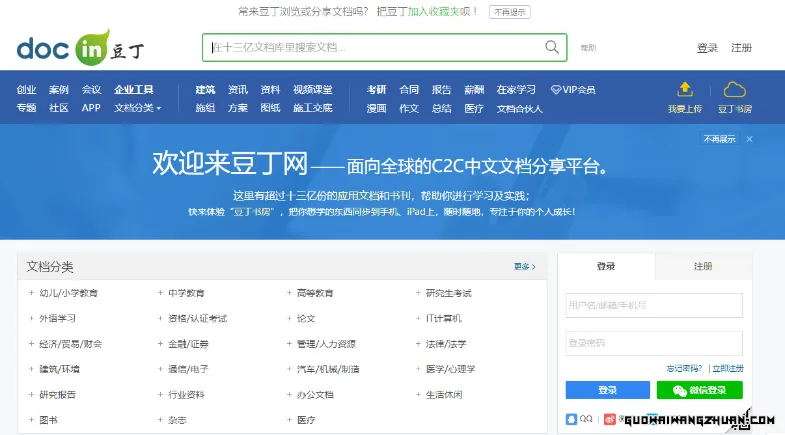The image size is (785, 435).
Task: Open 考研 in the nav bar
Action: pyautogui.click(x=376, y=90)
